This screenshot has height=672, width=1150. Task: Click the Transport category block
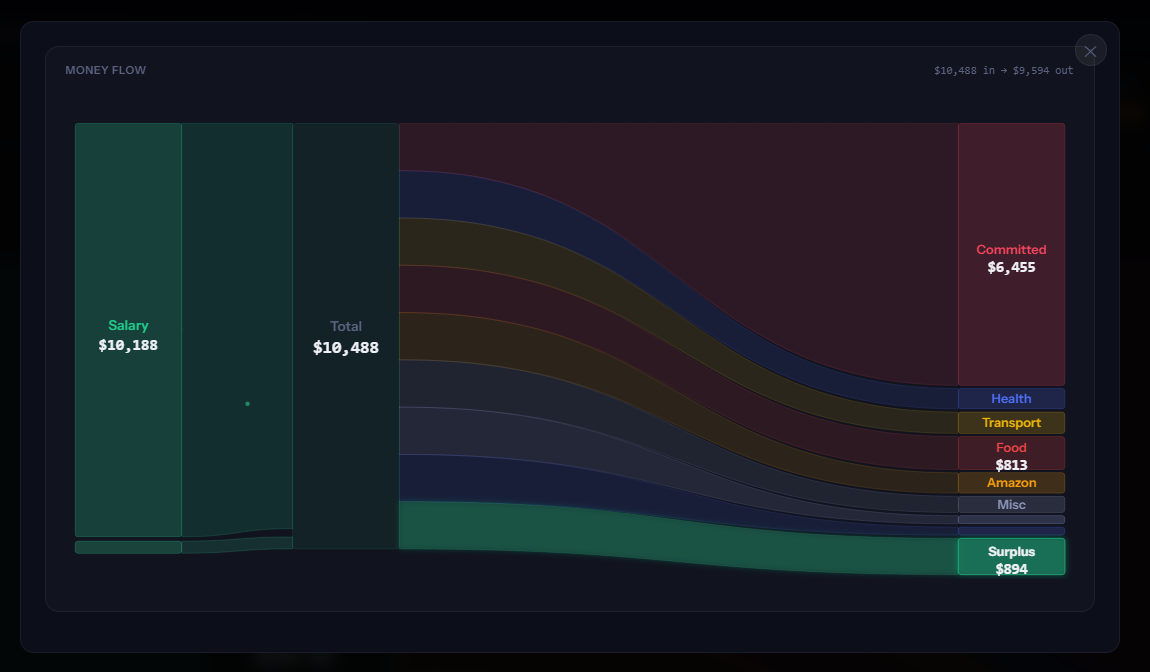(x=1011, y=422)
